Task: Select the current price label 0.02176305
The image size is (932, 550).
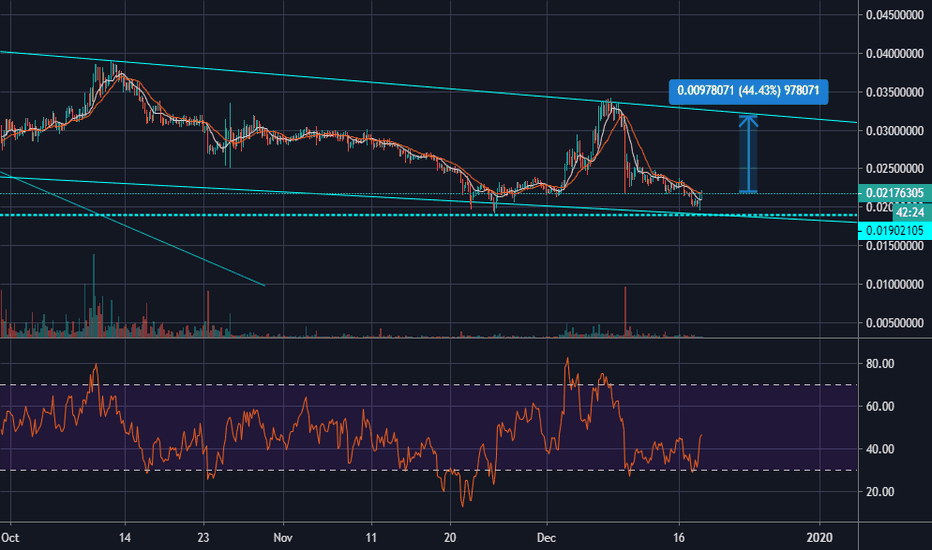Action: (x=895, y=193)
